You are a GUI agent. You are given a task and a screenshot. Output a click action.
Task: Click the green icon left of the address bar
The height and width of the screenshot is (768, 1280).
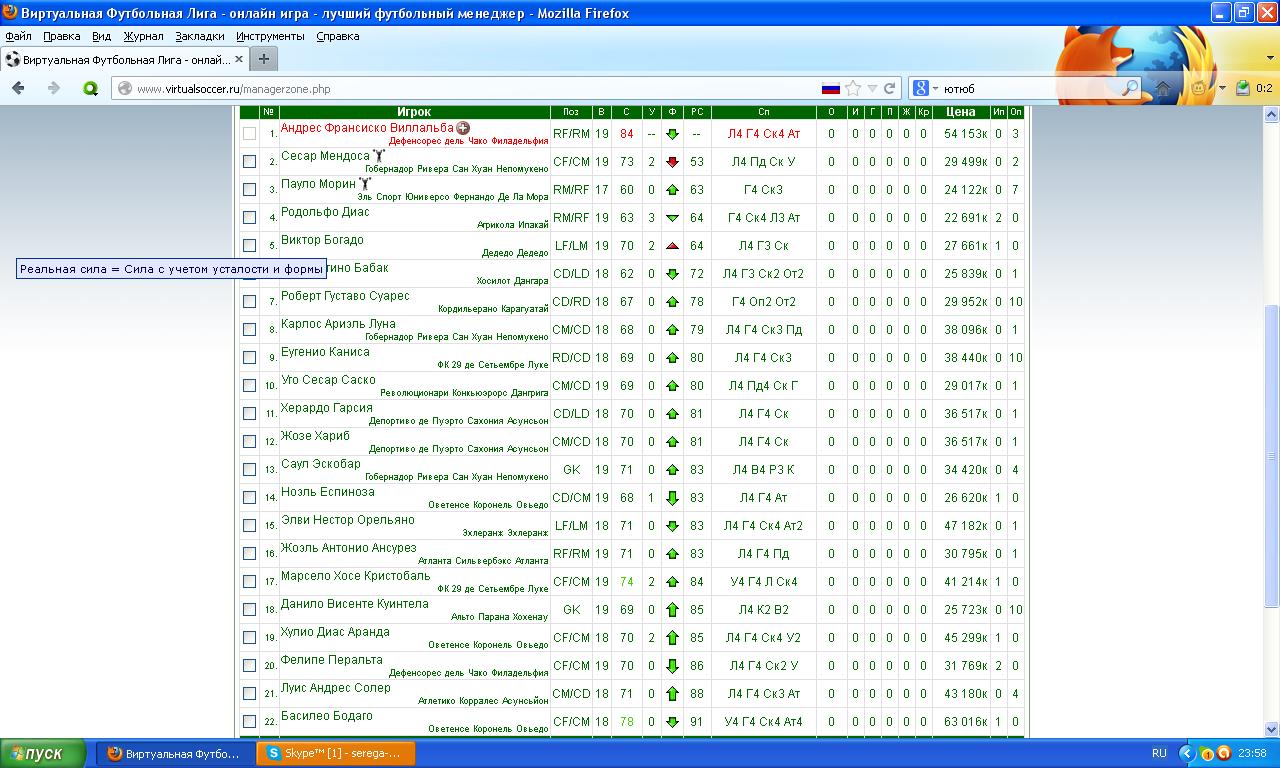pos(90,88)
